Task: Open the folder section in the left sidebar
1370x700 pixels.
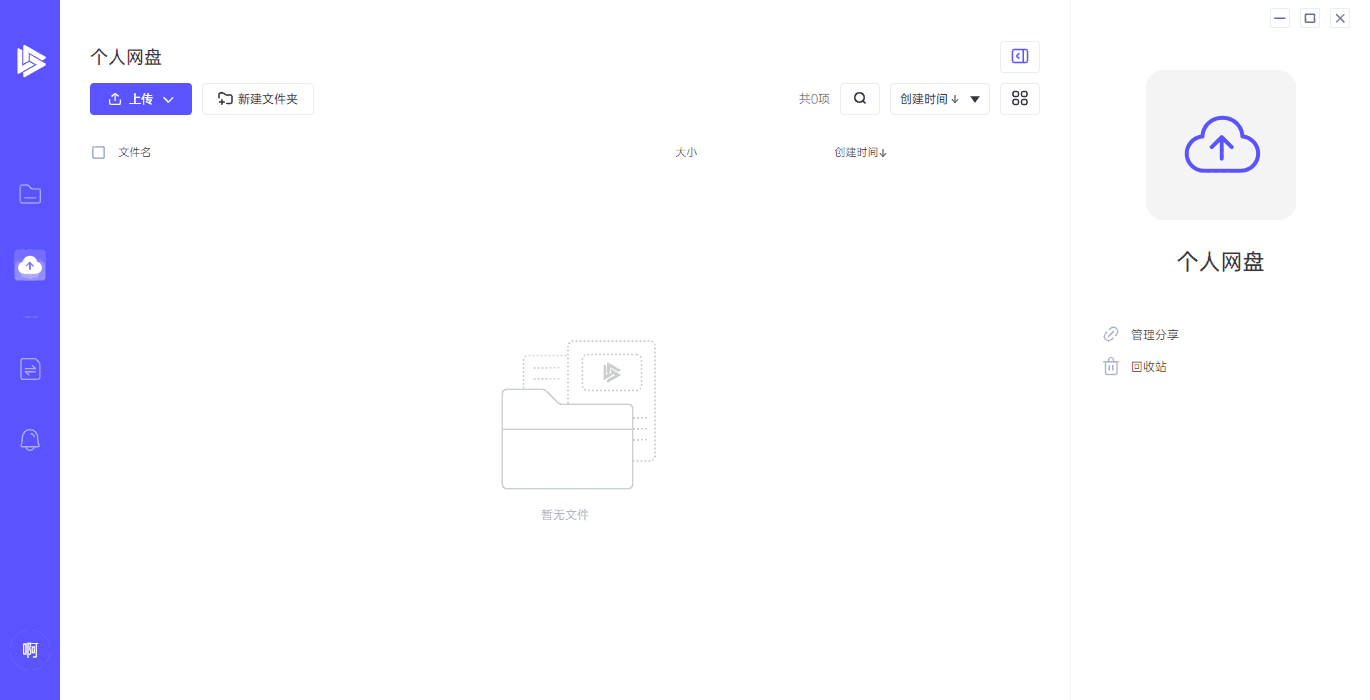Action: pyautogui.click(x=30, y=194)
